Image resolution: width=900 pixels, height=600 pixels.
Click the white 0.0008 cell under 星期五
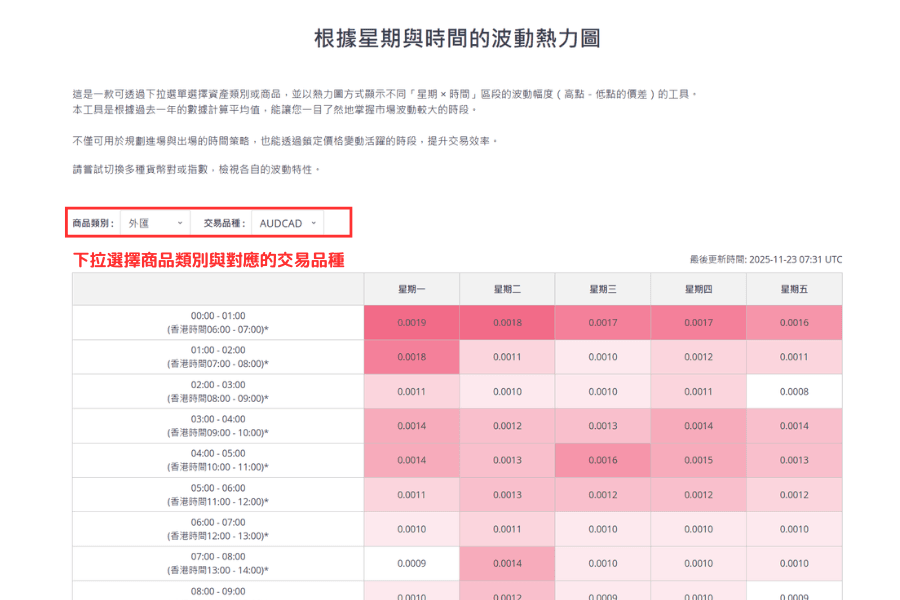[x=795, y=391]
